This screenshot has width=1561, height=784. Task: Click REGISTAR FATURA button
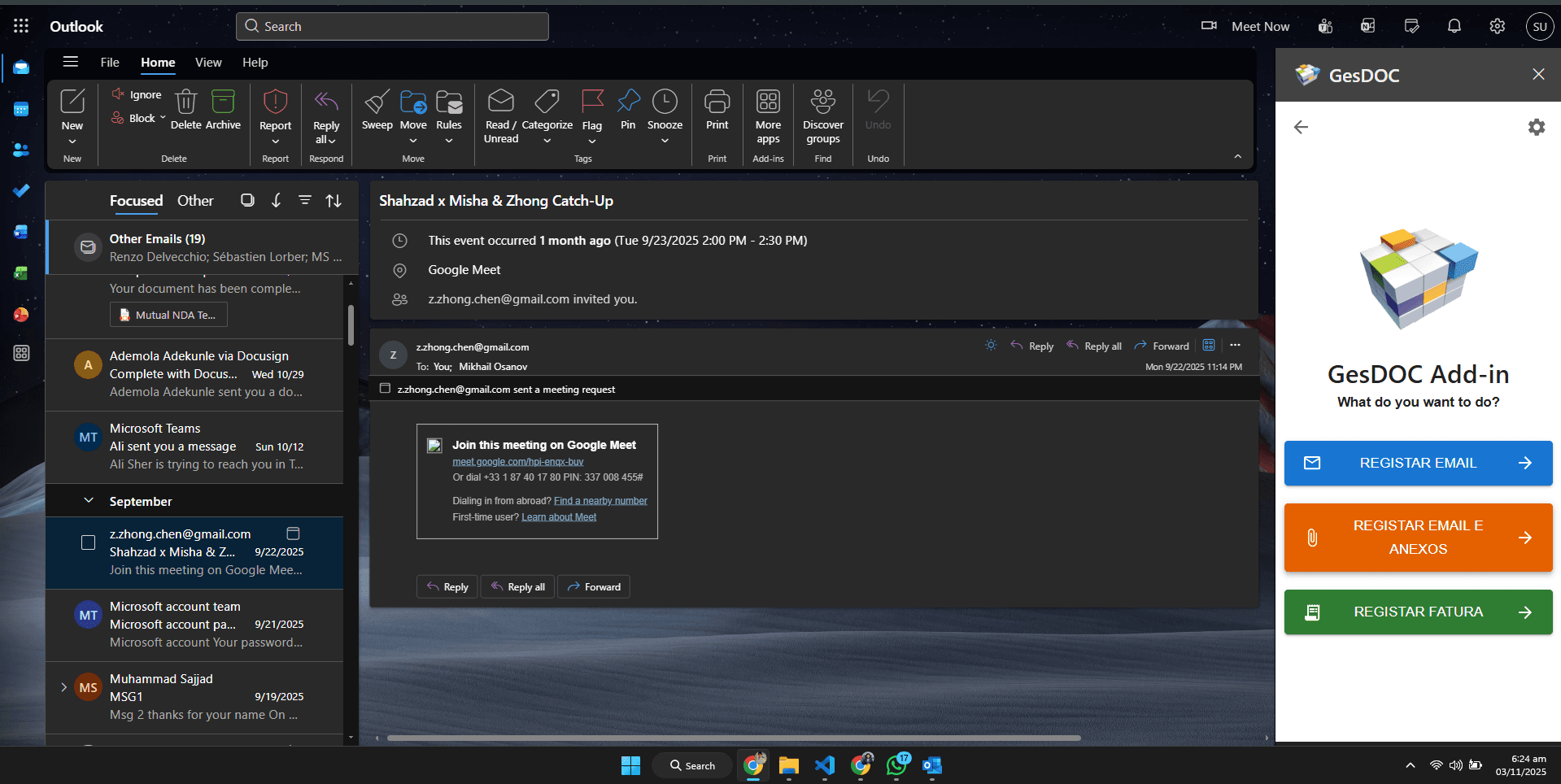click(1418, 612)
